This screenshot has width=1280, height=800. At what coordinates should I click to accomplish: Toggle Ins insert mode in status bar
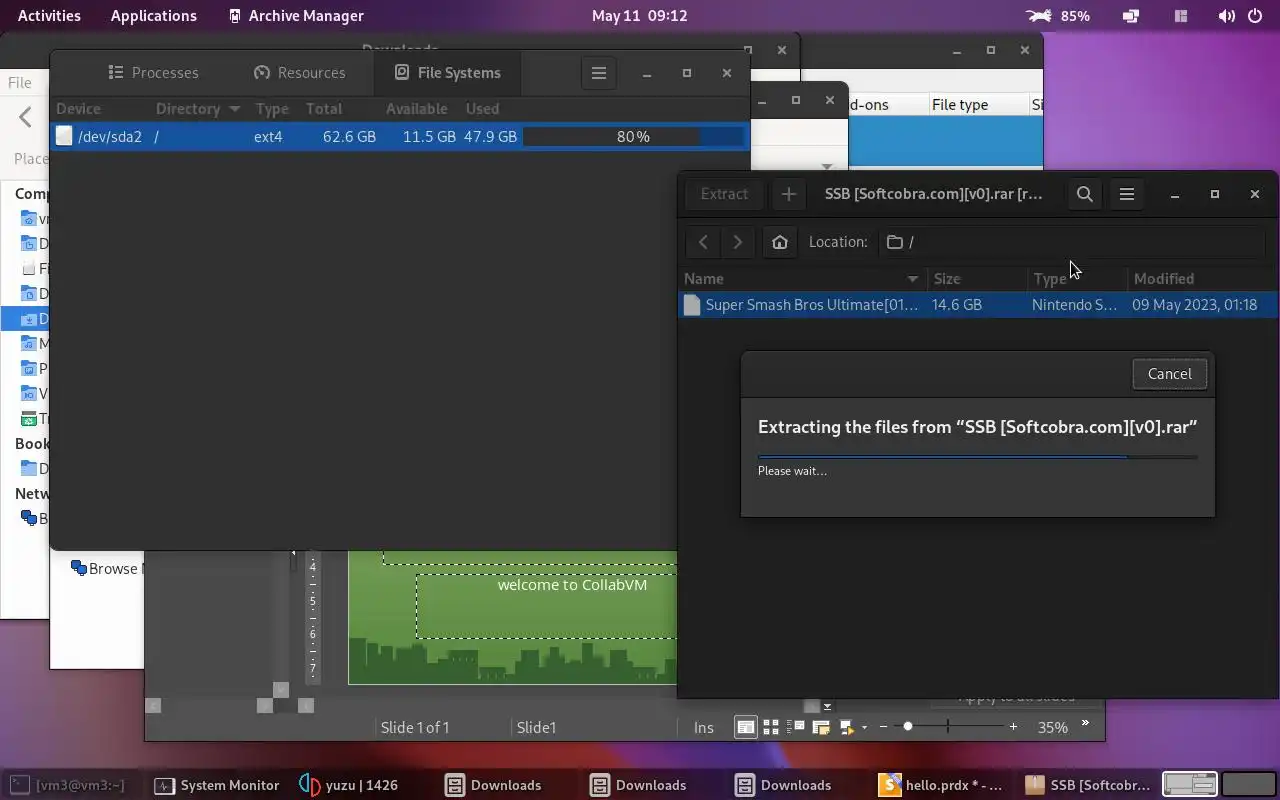coord(704,727)
